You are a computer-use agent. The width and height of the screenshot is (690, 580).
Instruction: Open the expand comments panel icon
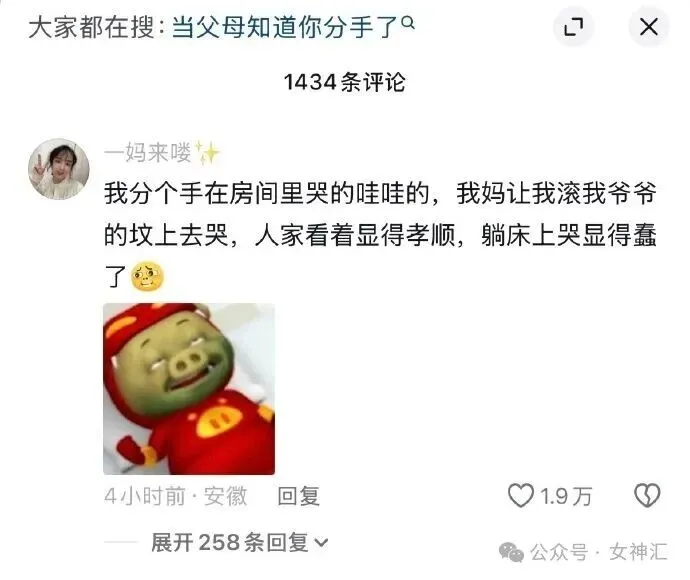pyautogui.click(x=573, y=27)
